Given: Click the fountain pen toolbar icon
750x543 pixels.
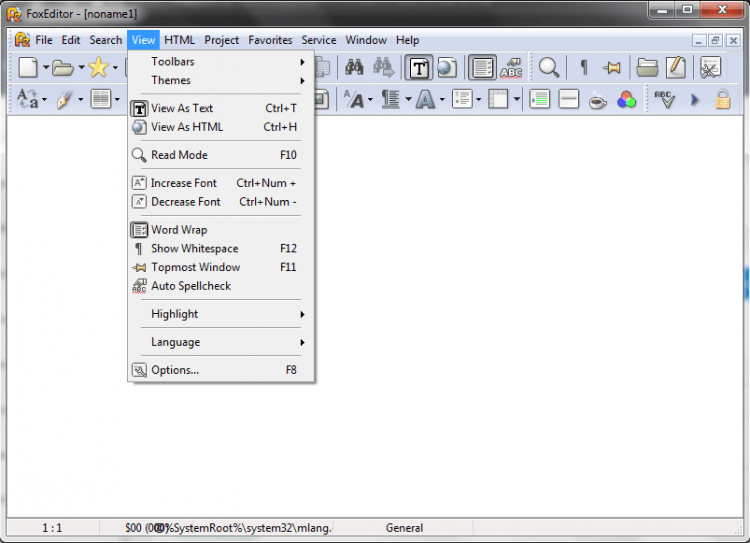Looking at the screenshot, I should [64, 100].
